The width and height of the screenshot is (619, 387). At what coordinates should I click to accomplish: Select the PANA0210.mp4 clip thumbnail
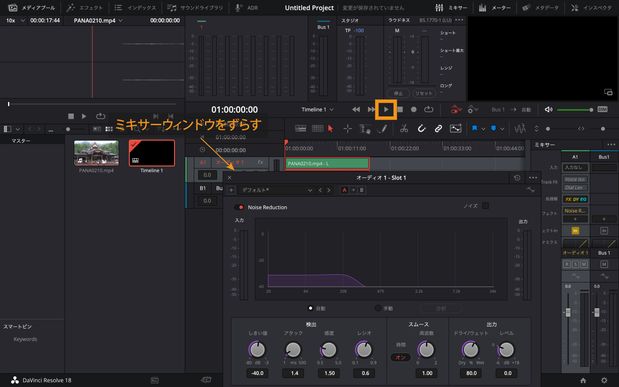(96, 153)
